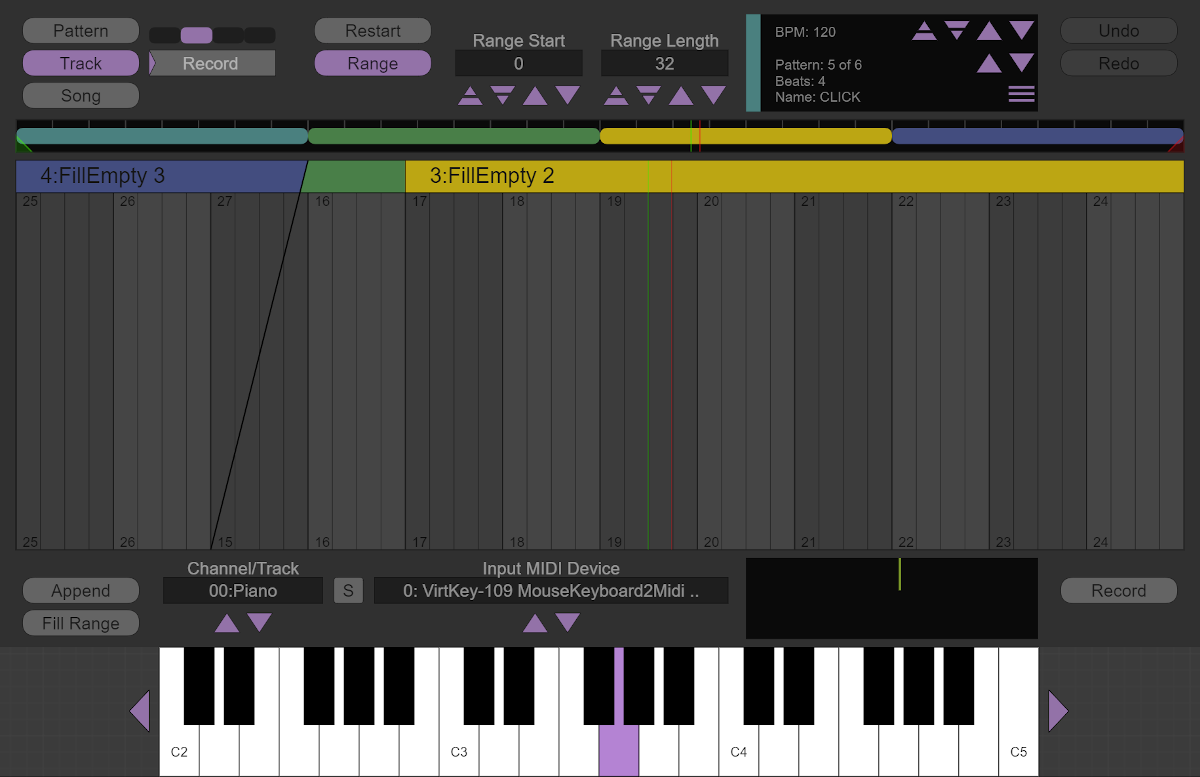The image size is (1200, 777).
Task: Click the BPM large-step decrease arrow
Action: click(x=957, y=31)
